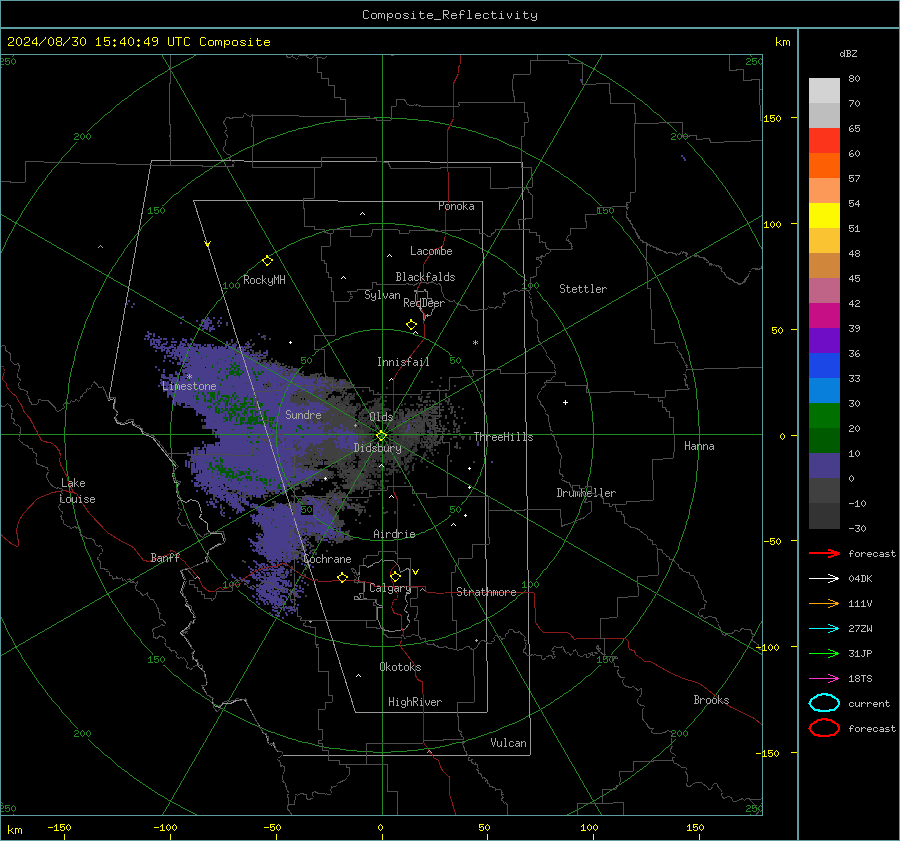
Task: Click the white plus marker west of Hanna
Action: 565,402
